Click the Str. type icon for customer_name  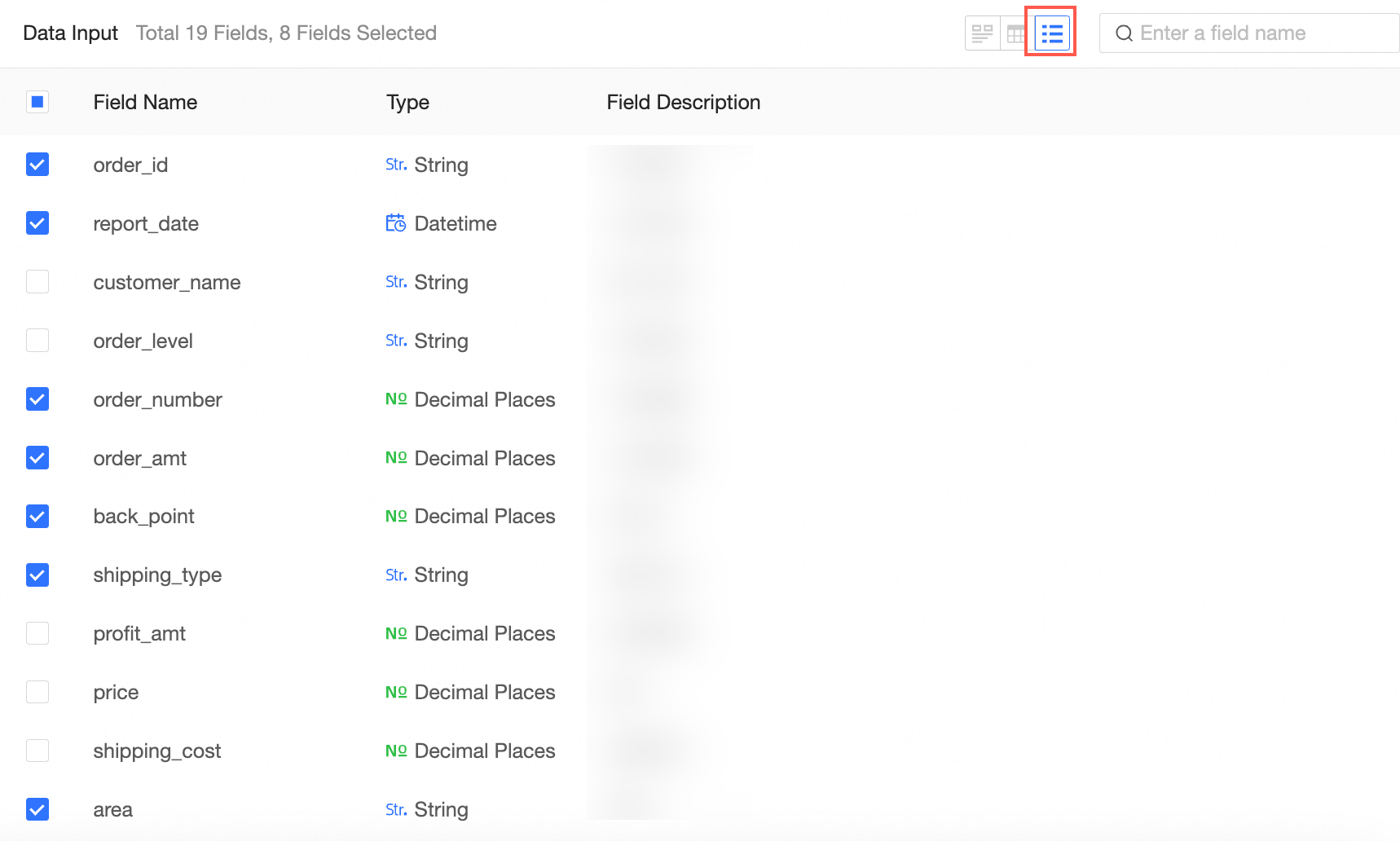(396, 282)
